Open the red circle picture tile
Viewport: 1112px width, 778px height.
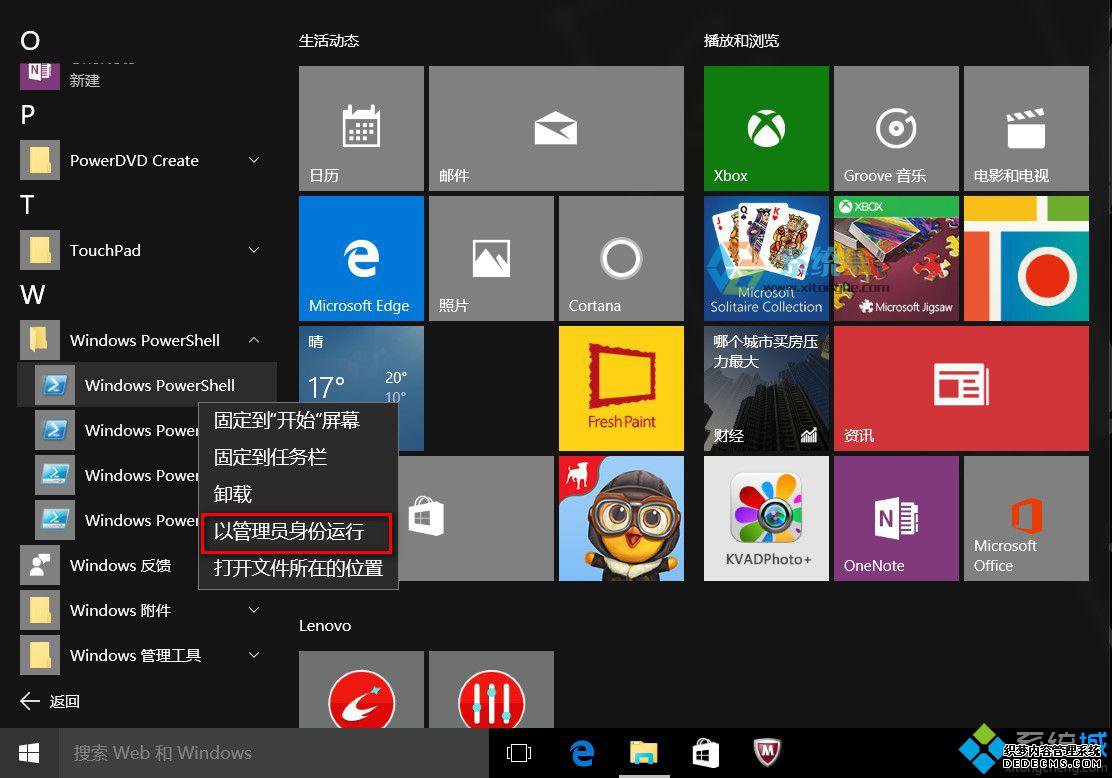pyautogui.click(x=1026, y=258)
